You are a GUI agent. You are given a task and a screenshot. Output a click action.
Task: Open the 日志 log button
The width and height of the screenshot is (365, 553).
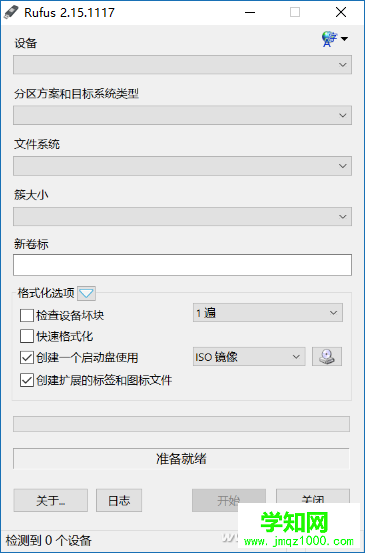119,500
